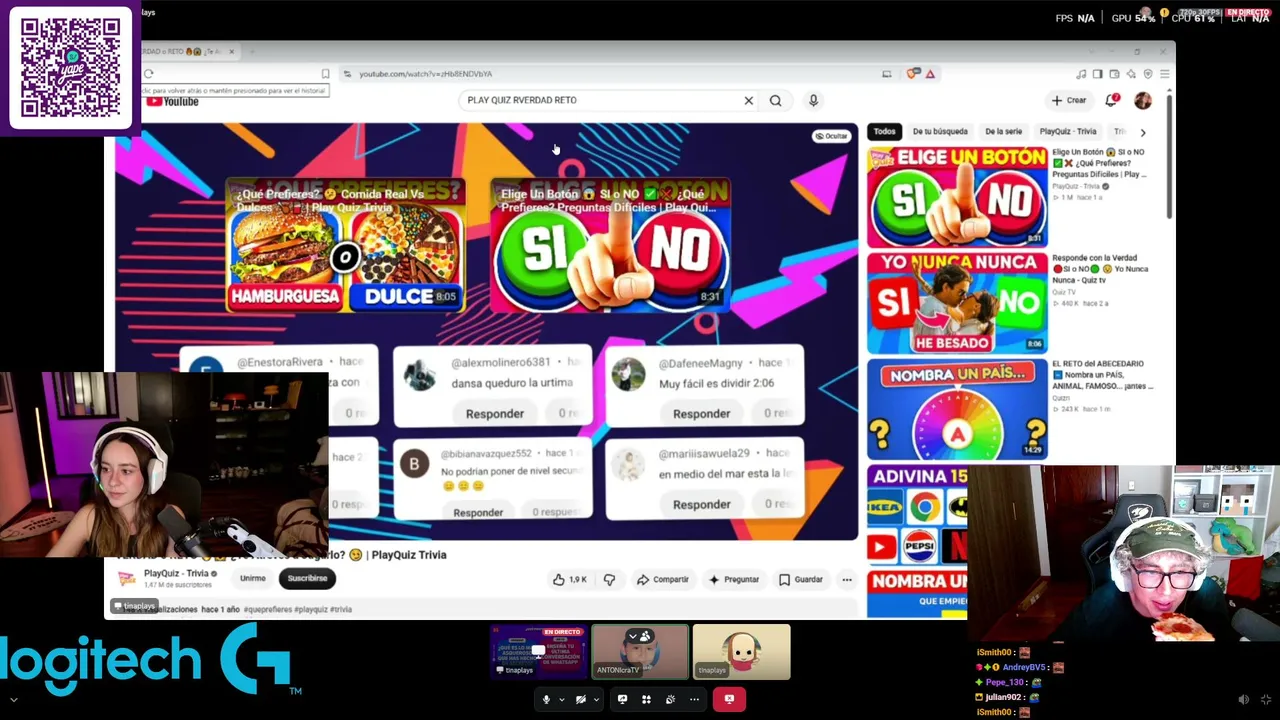This screenshot has height=720, width=1280.
Task: Toggle the browser sidebar panel icon
Action: click(1097, 74)
